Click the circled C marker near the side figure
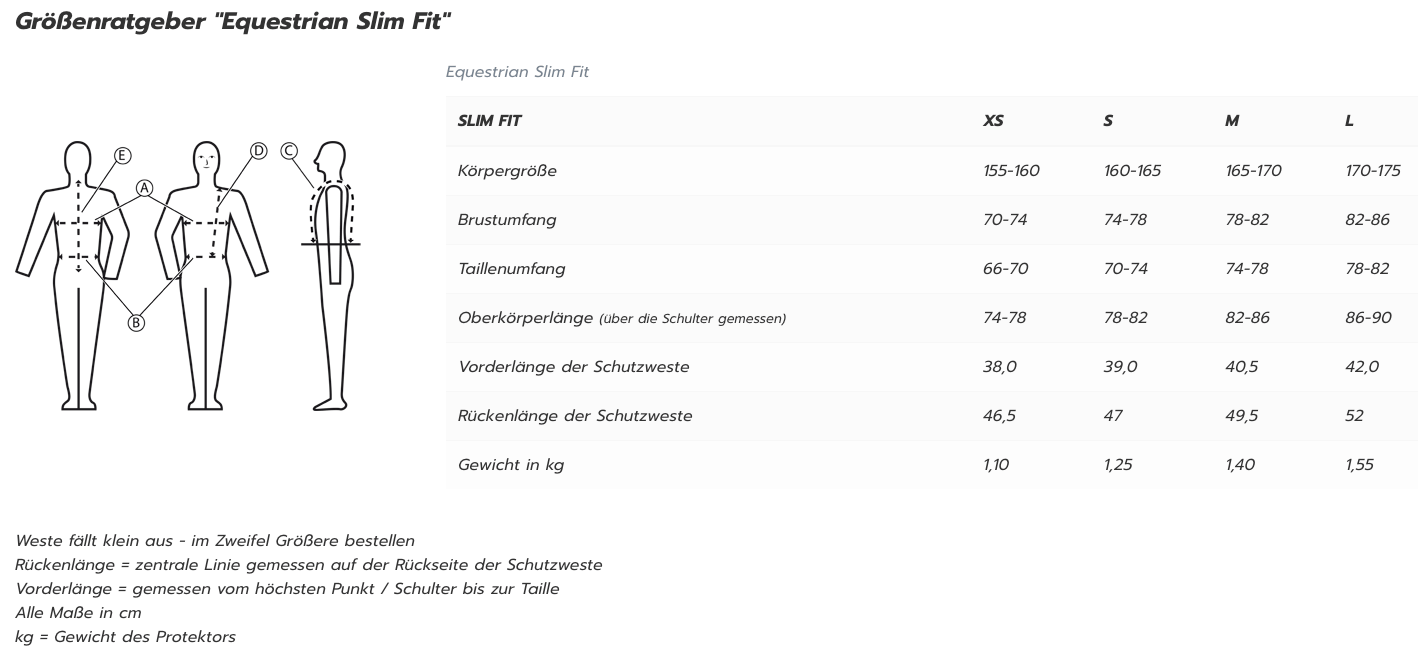 click(289, 151)
